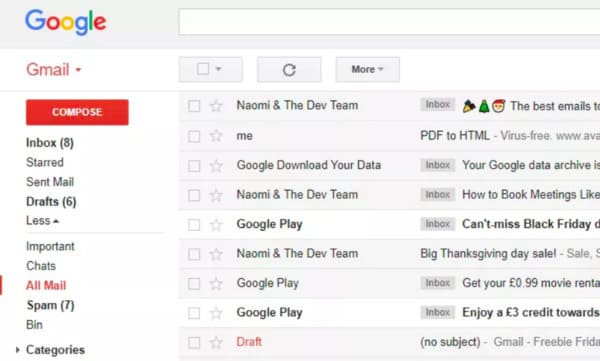The width and height of the screenshot is (600, 361).
Task: Click sender Google Download Your Data
Action: coord(309,165)
